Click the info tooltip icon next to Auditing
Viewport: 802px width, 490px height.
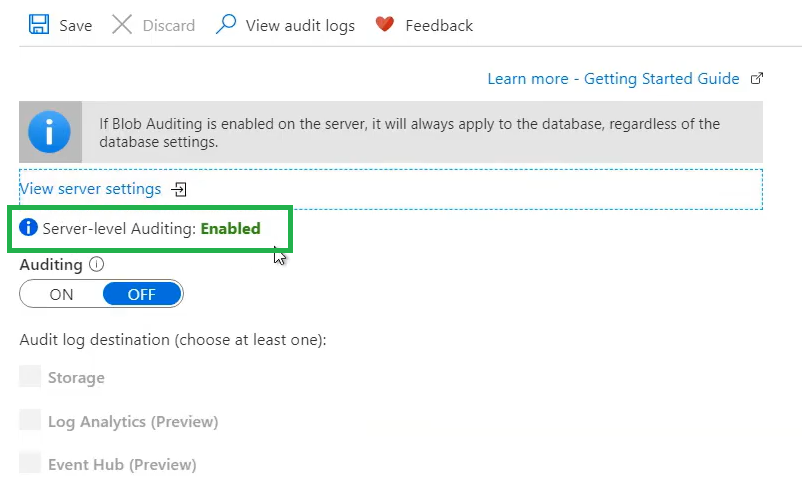coord(97,265)
